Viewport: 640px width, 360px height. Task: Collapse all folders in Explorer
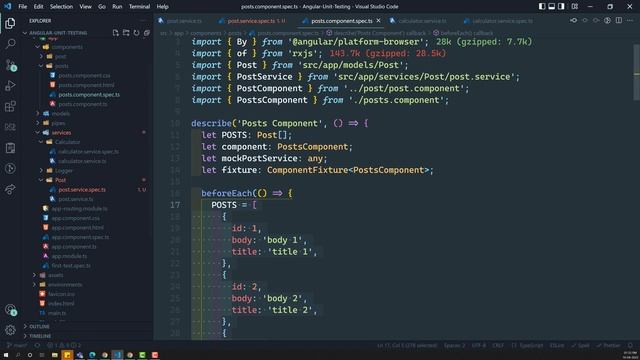147,33
